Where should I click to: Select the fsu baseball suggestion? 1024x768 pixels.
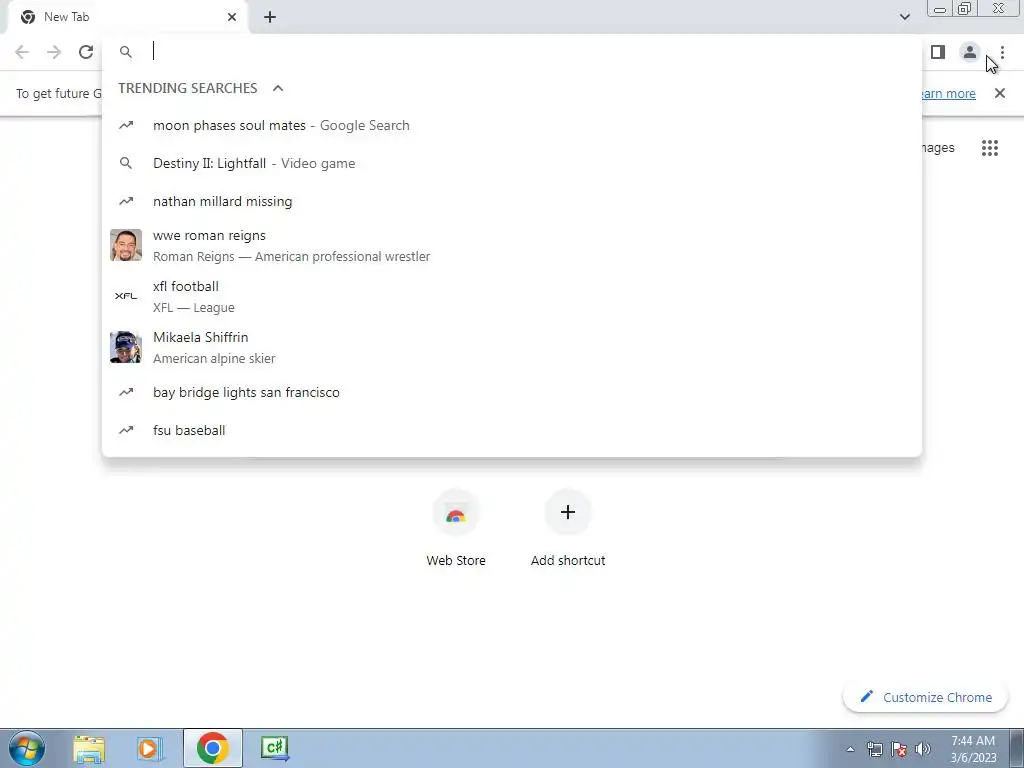[512, 430]
